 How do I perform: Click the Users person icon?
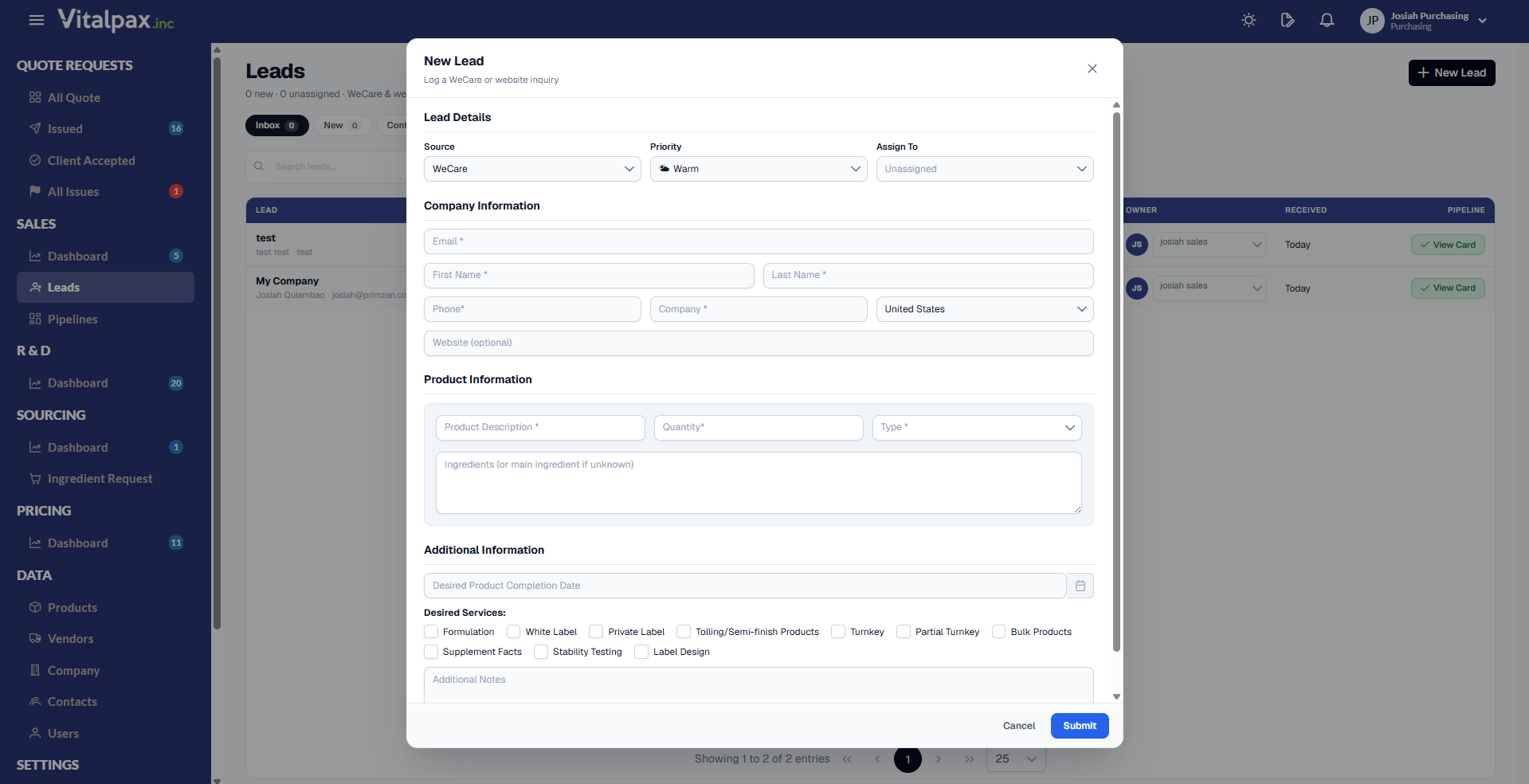coord(35,733)
